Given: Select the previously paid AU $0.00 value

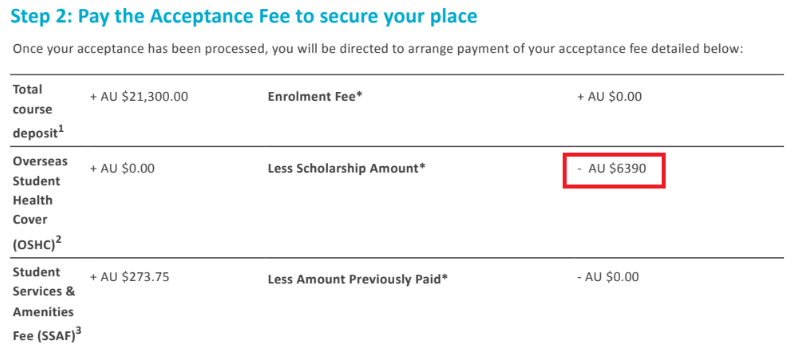Looking at the screenshot, I should [608, 277].
